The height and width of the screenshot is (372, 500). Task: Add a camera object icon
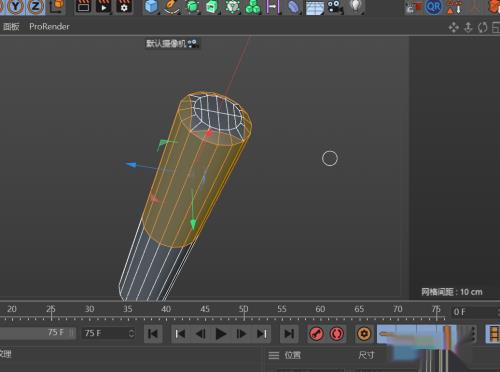tap(335, 7)
